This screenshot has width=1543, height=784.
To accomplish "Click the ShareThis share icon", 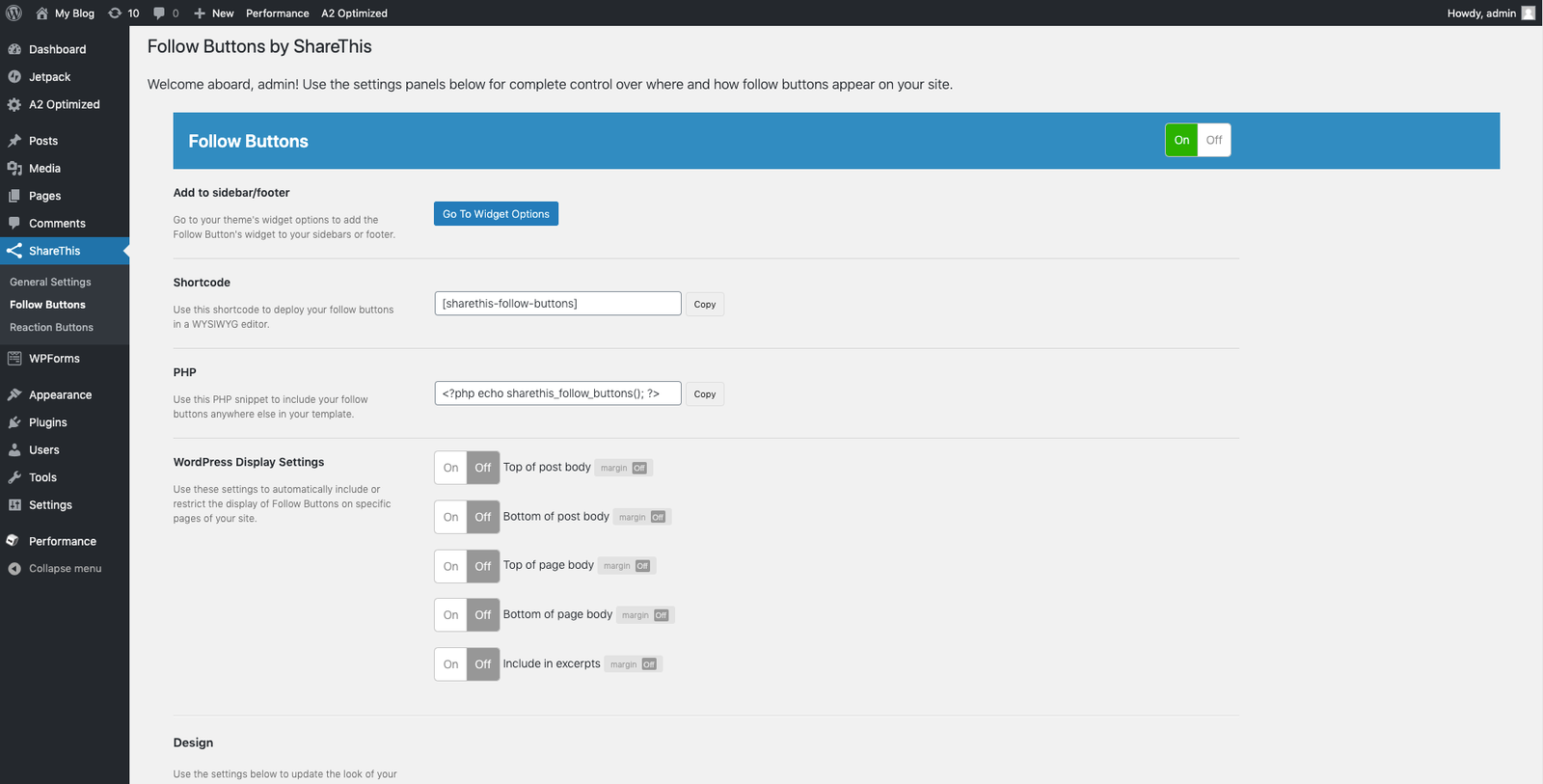I will click(x=14, y=251).
